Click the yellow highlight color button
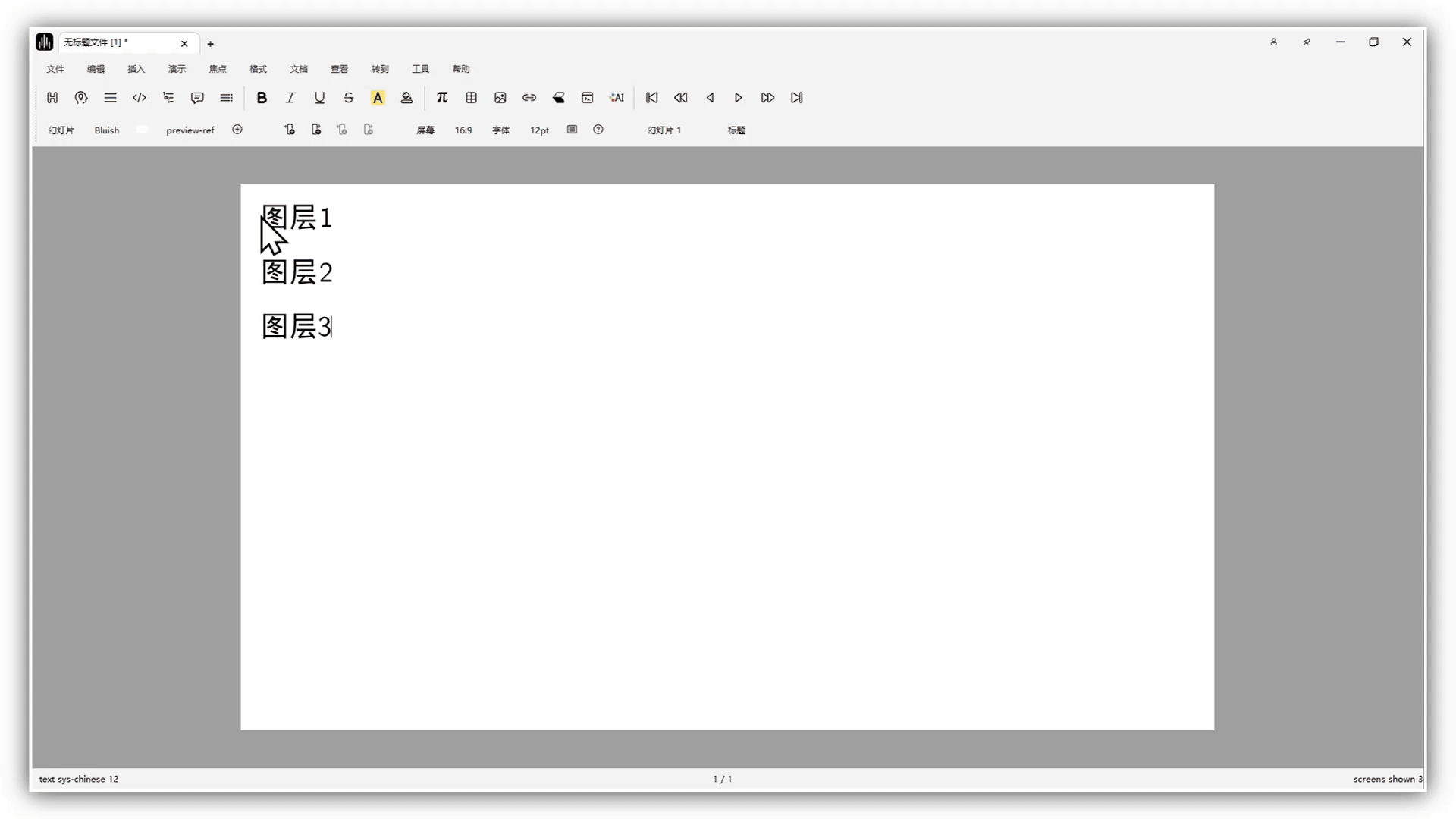The width and height of the screenshot is (1456, 819). 378,98
